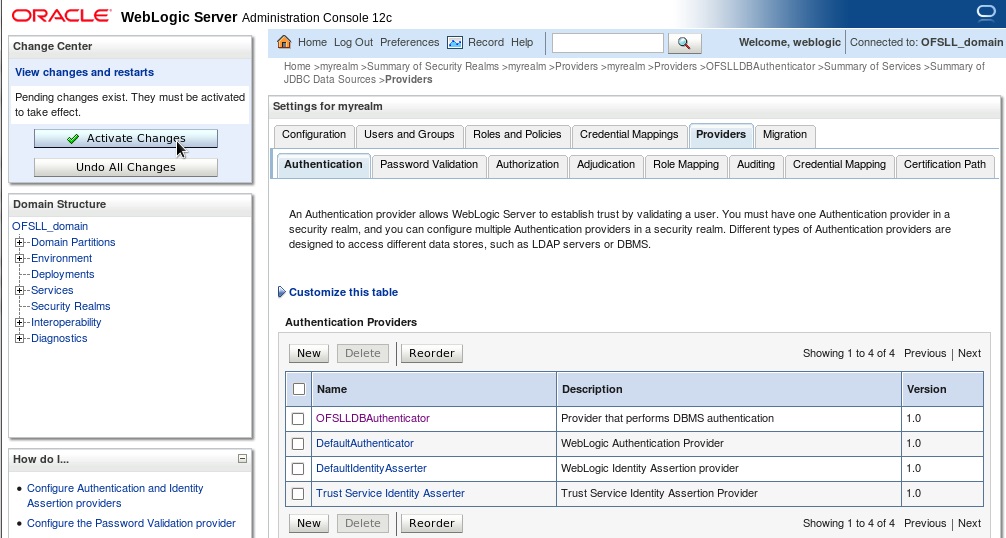Click Undo All Changes button

click(126, 167)
